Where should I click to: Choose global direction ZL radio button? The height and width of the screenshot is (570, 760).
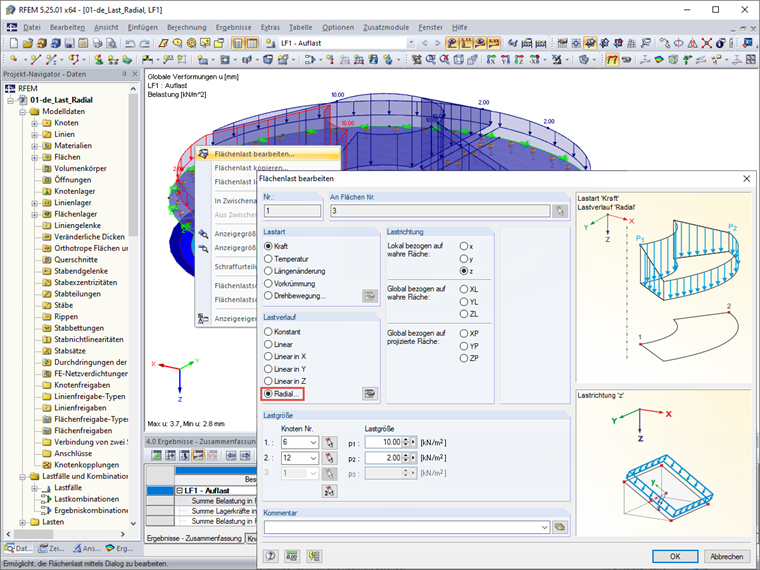click(x=463, y=314)
